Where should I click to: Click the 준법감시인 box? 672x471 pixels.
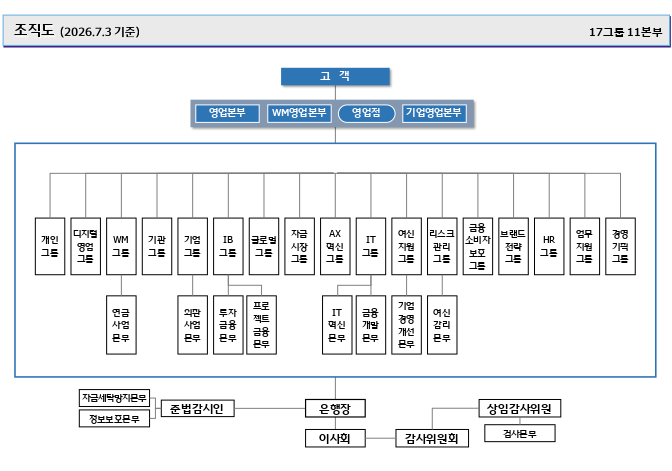point(198,408)
